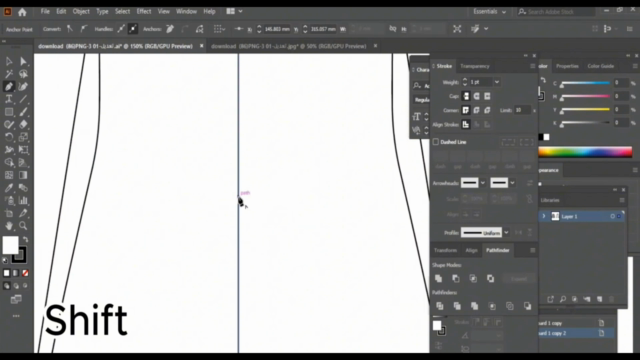Open the stroke Weight dropdown
The width and height of the screenshot is (640, 360).
point(497,82)
